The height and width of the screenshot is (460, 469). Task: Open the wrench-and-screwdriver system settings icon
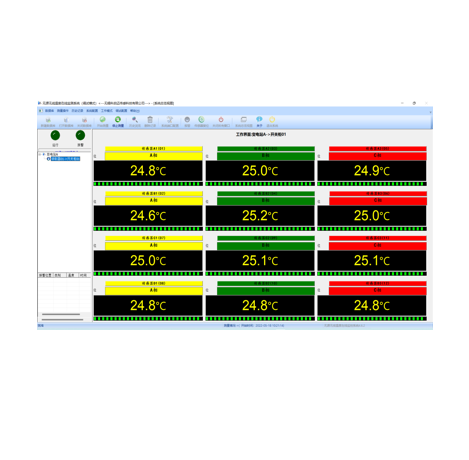[170, 119]
